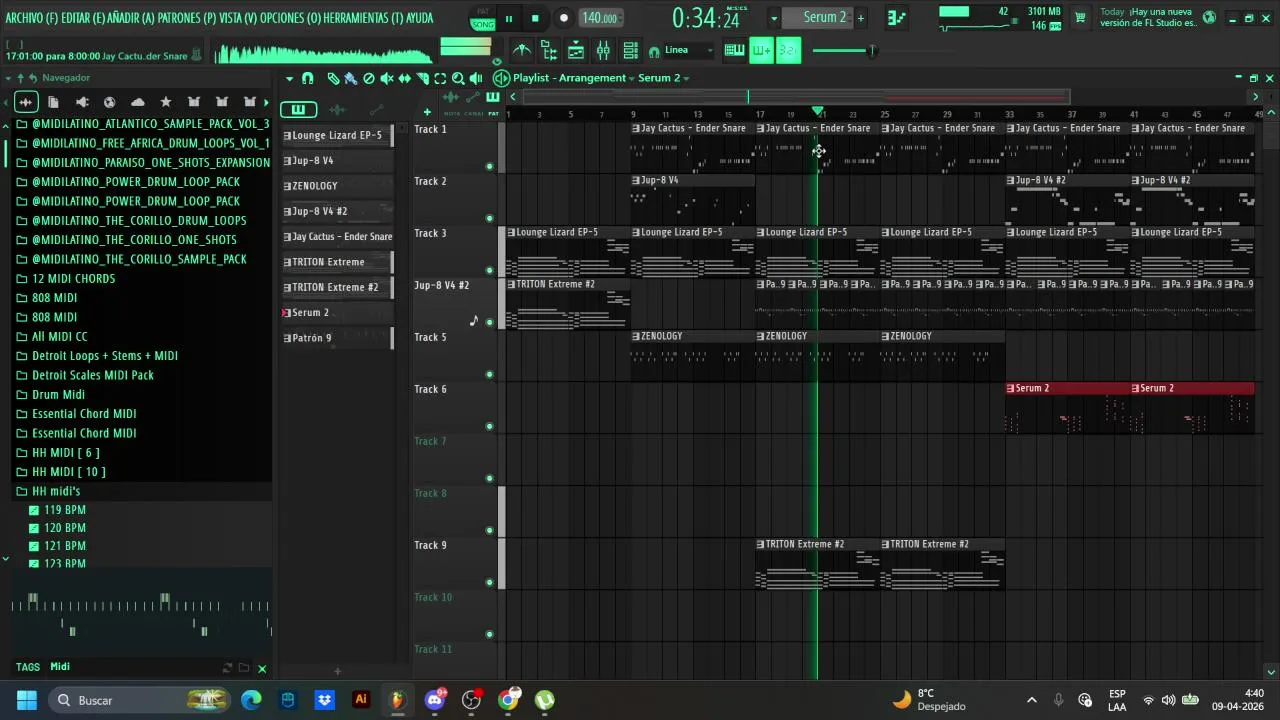Choose the Select marquee tool in playlist
The width and height of the screenshot is (1280, 720).
(440, 78)
